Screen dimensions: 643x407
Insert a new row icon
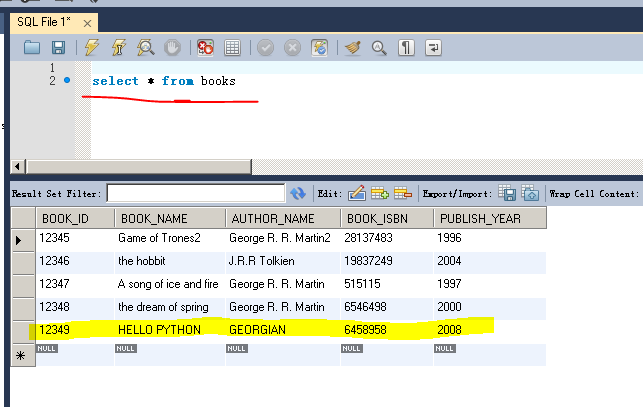pyautogui.click(x=380, y=193)
